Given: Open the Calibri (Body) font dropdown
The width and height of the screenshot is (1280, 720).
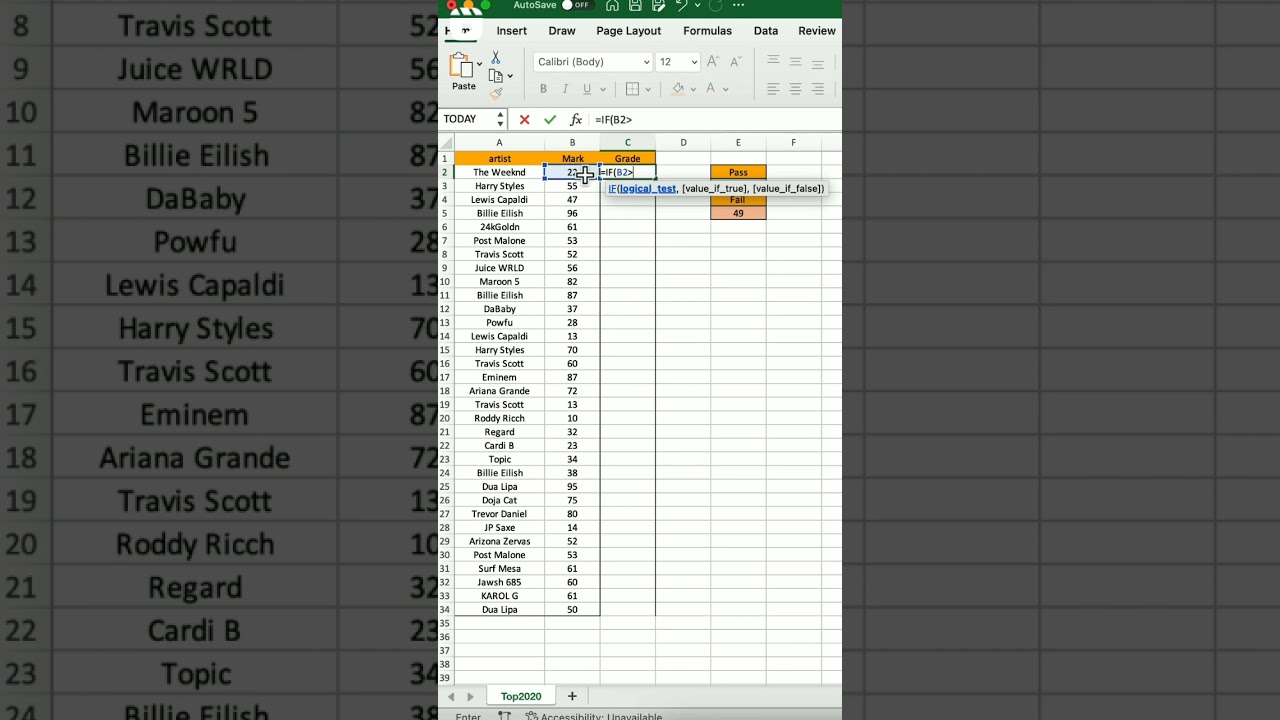Looking at the screenshot, I should click(594, 62).
